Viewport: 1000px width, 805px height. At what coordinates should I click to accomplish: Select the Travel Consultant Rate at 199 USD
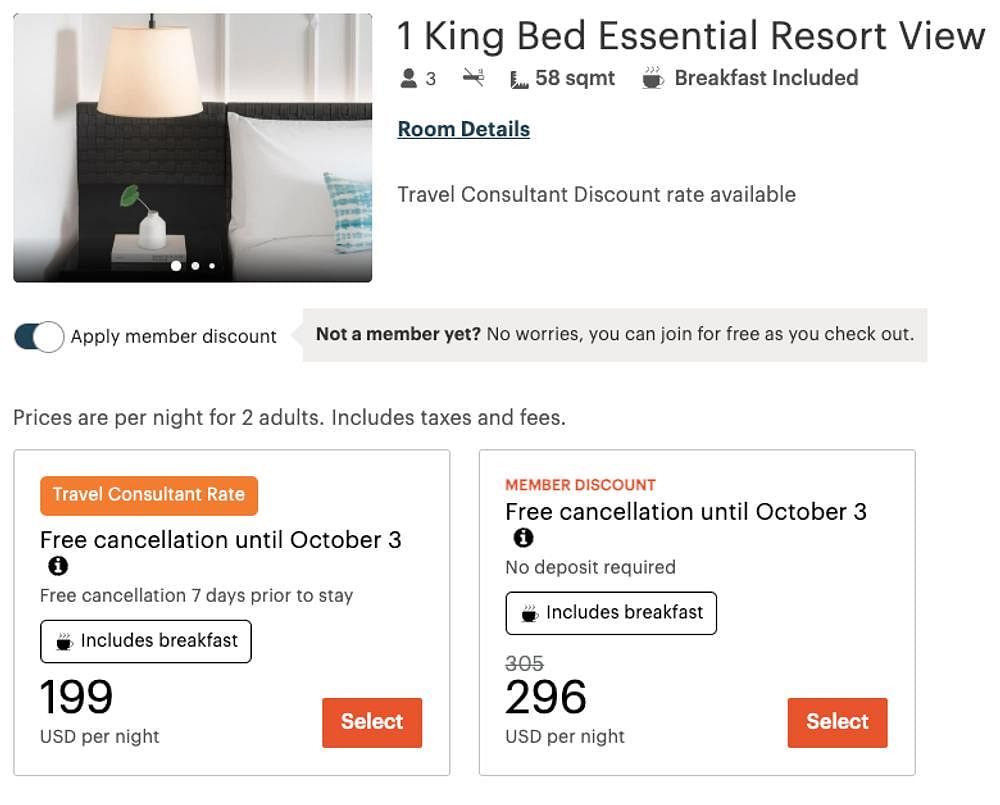click(372, 722)
